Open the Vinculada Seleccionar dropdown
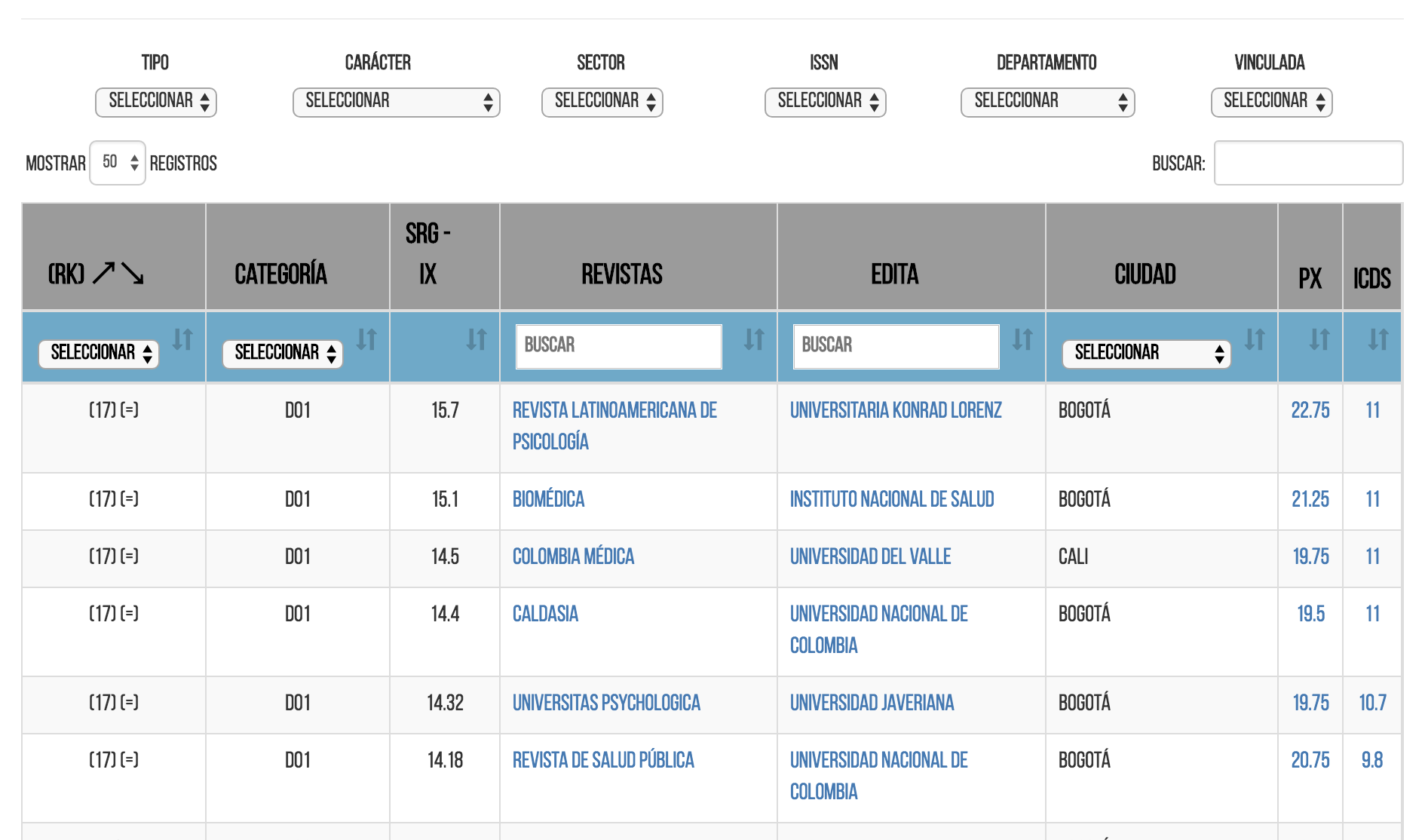 pos(1272,102)
